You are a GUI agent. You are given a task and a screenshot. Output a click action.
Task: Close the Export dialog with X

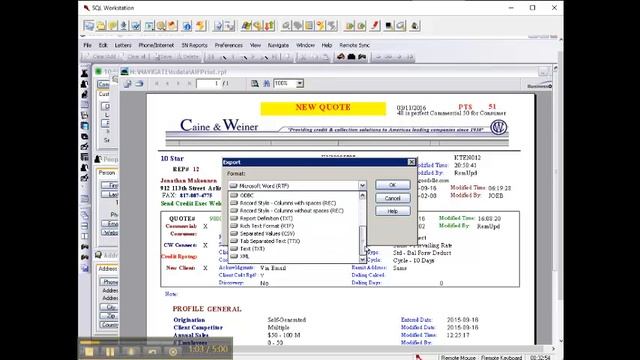tap(411, 162)
